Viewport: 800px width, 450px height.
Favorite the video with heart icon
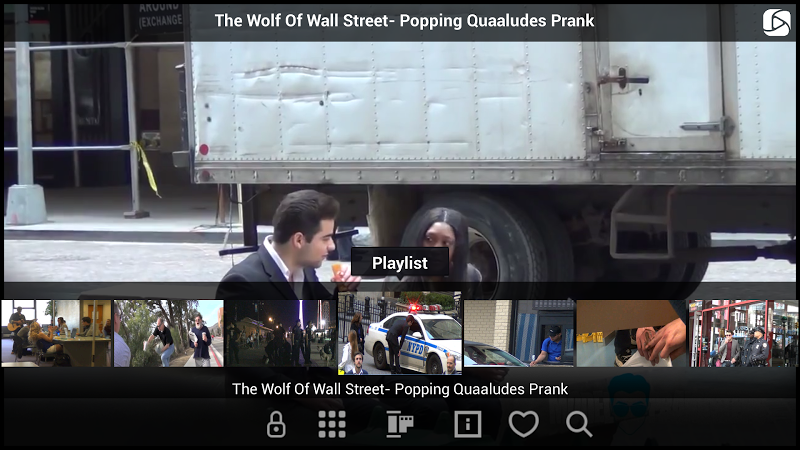(x=523, y=424)
